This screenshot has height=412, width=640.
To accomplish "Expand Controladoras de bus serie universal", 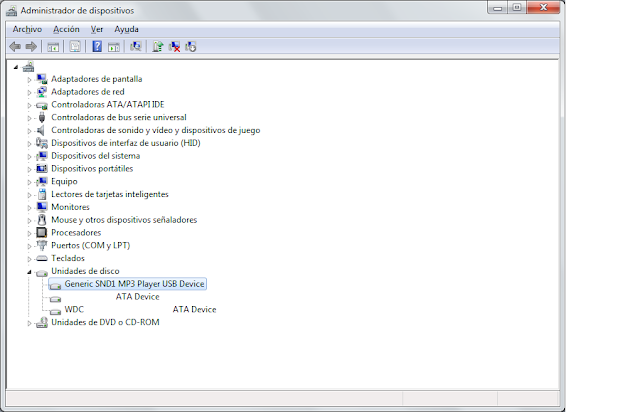I will click(x=29, y=118).
